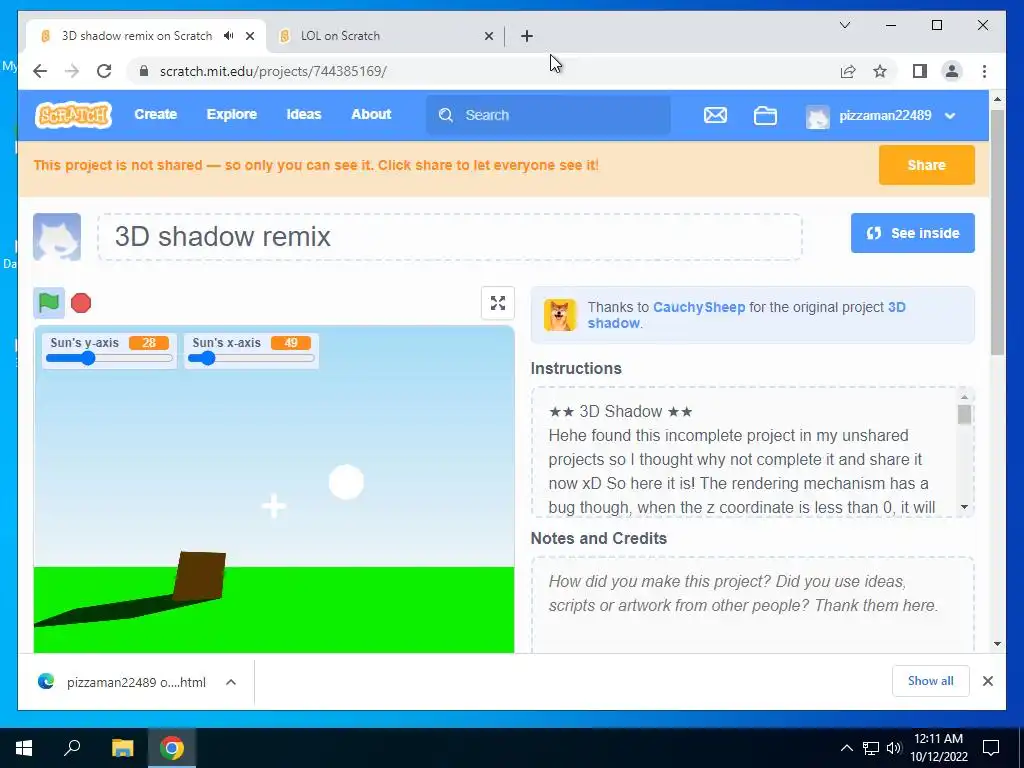This screenshot has width=1024, height=768.
Task: Open the Windows Start menu
Action: (24, 748)
